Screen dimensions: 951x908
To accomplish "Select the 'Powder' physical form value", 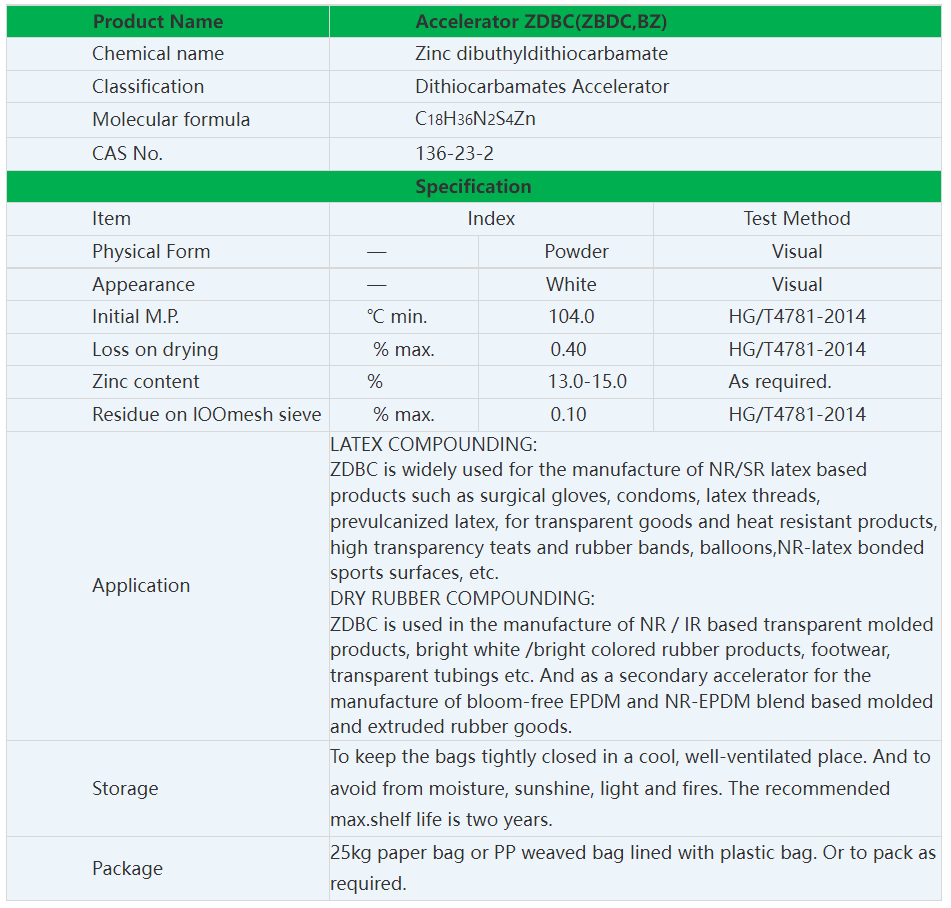I will pyautogui.click(x=576, y=252).
